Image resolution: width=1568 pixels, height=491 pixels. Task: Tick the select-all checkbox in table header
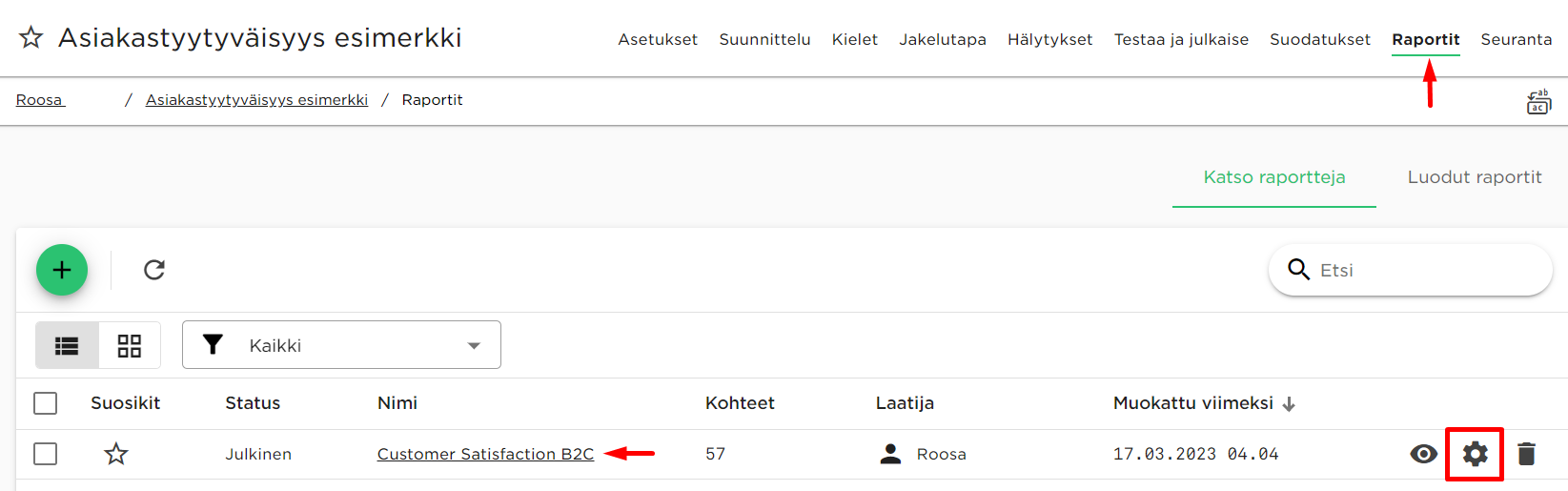point(45,403)
